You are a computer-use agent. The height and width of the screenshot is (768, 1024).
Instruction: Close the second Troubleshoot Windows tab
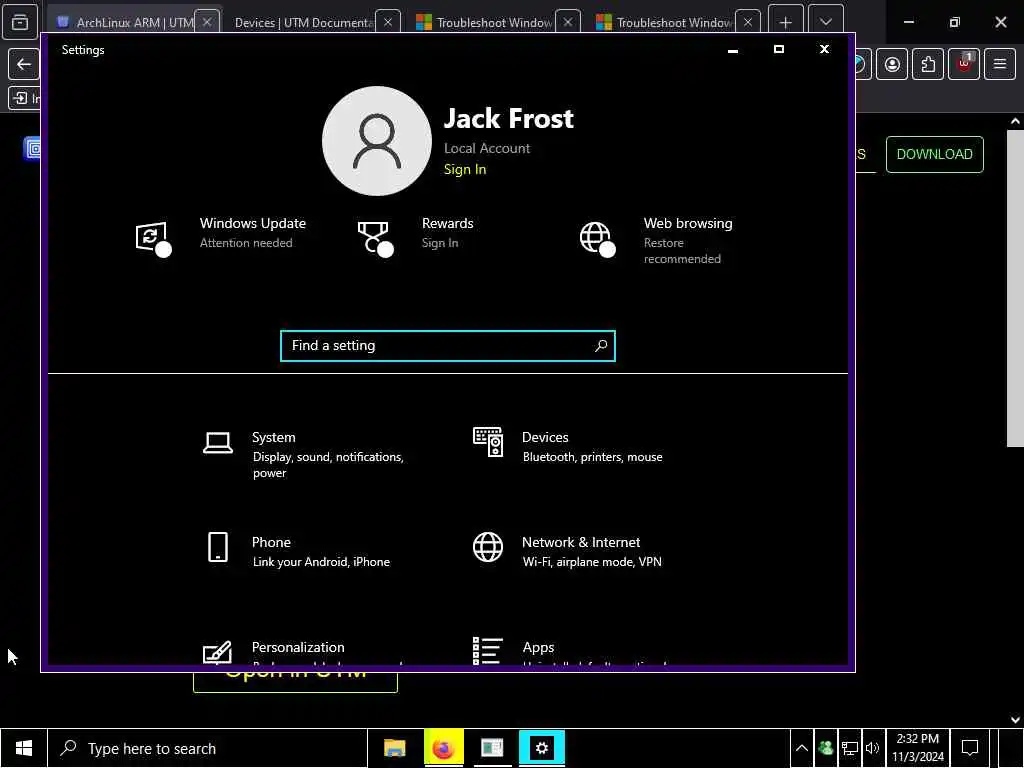point(748,22)
